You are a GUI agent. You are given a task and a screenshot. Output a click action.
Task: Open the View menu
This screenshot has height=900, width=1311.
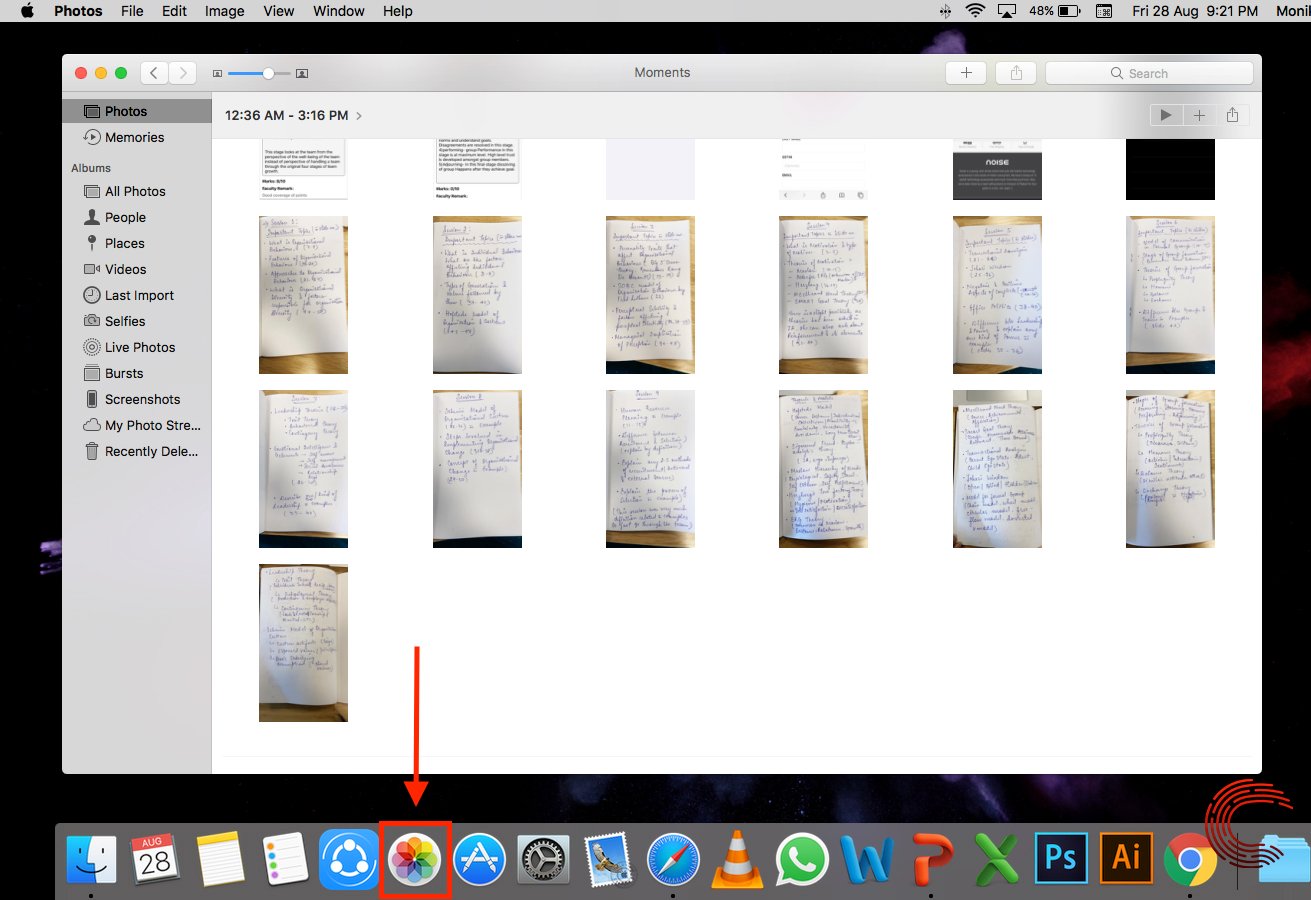tap(279, 11)
